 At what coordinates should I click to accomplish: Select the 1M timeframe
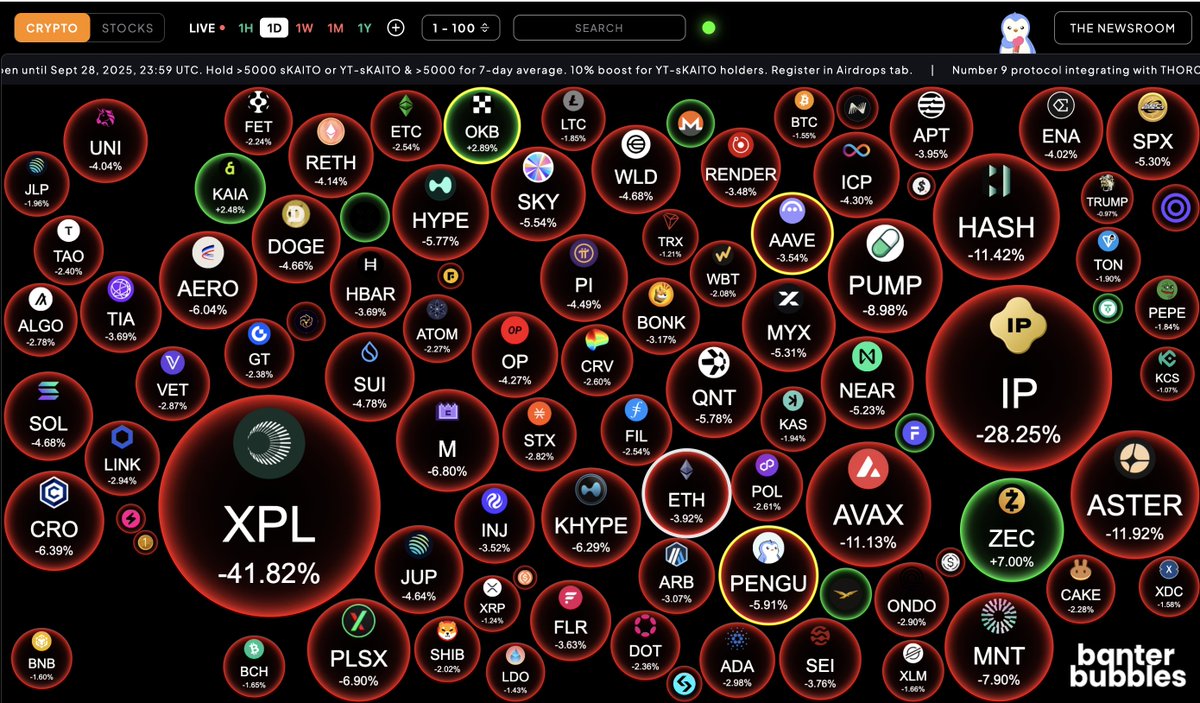tap(335, 28)
